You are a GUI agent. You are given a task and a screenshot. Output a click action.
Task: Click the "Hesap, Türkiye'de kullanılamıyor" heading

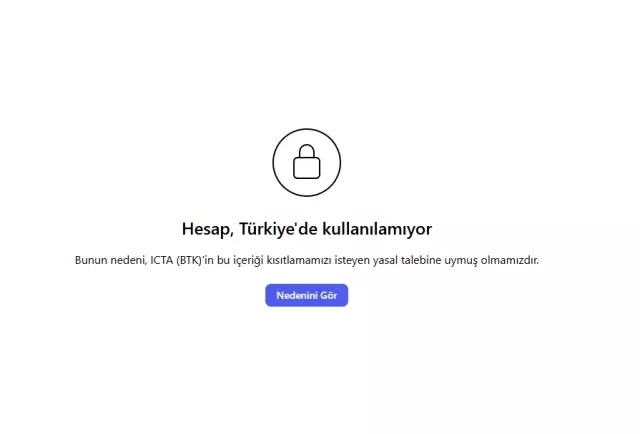point(307,229)
